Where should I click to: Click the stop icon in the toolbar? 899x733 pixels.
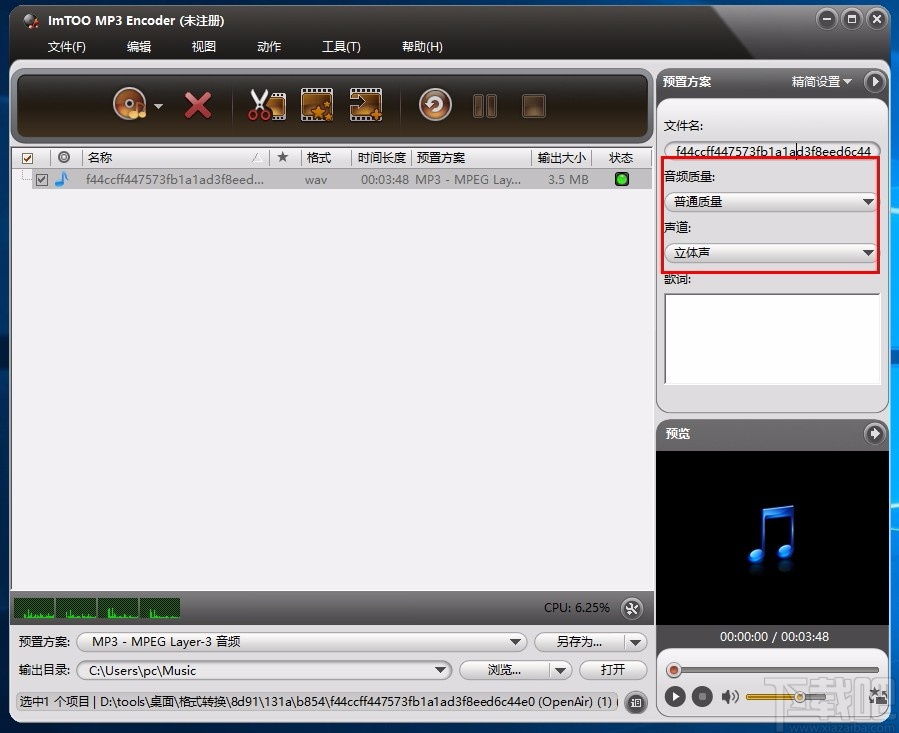click(533, 104)
